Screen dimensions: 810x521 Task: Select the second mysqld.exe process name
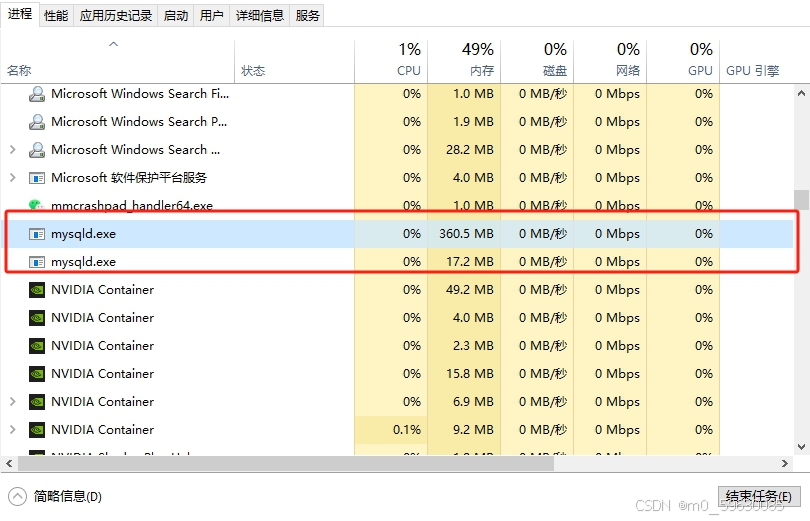(x=83, y=262)
